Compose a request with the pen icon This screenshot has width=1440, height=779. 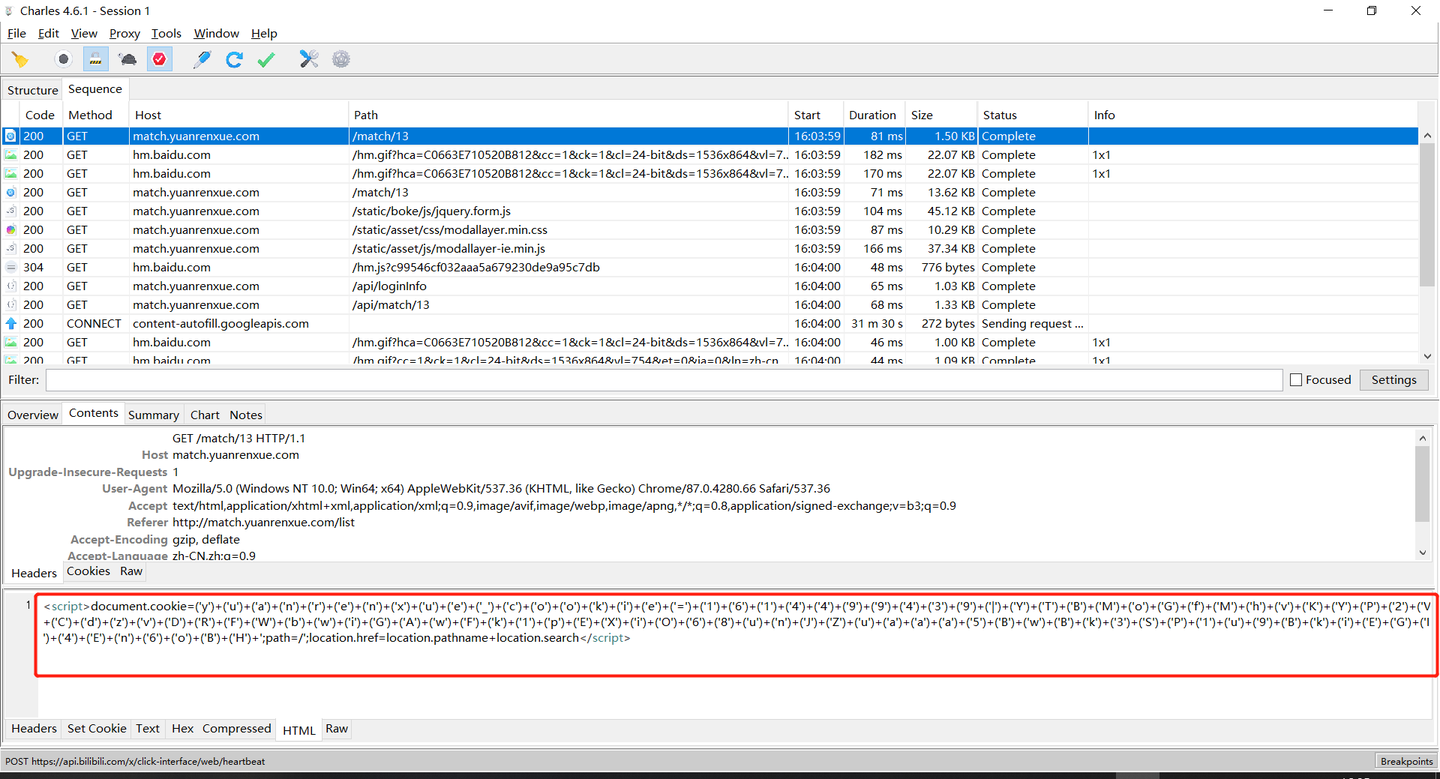[x=202, y=59]
